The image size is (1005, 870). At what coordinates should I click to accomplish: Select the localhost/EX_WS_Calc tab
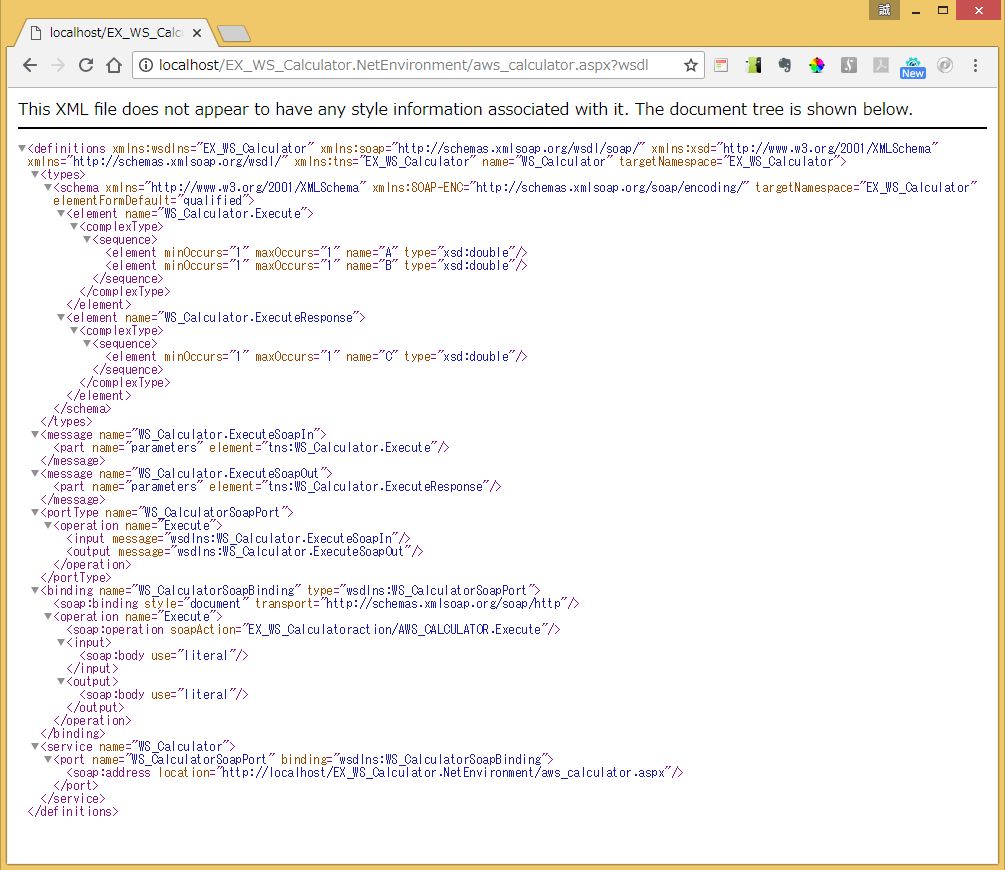(115, 33)
